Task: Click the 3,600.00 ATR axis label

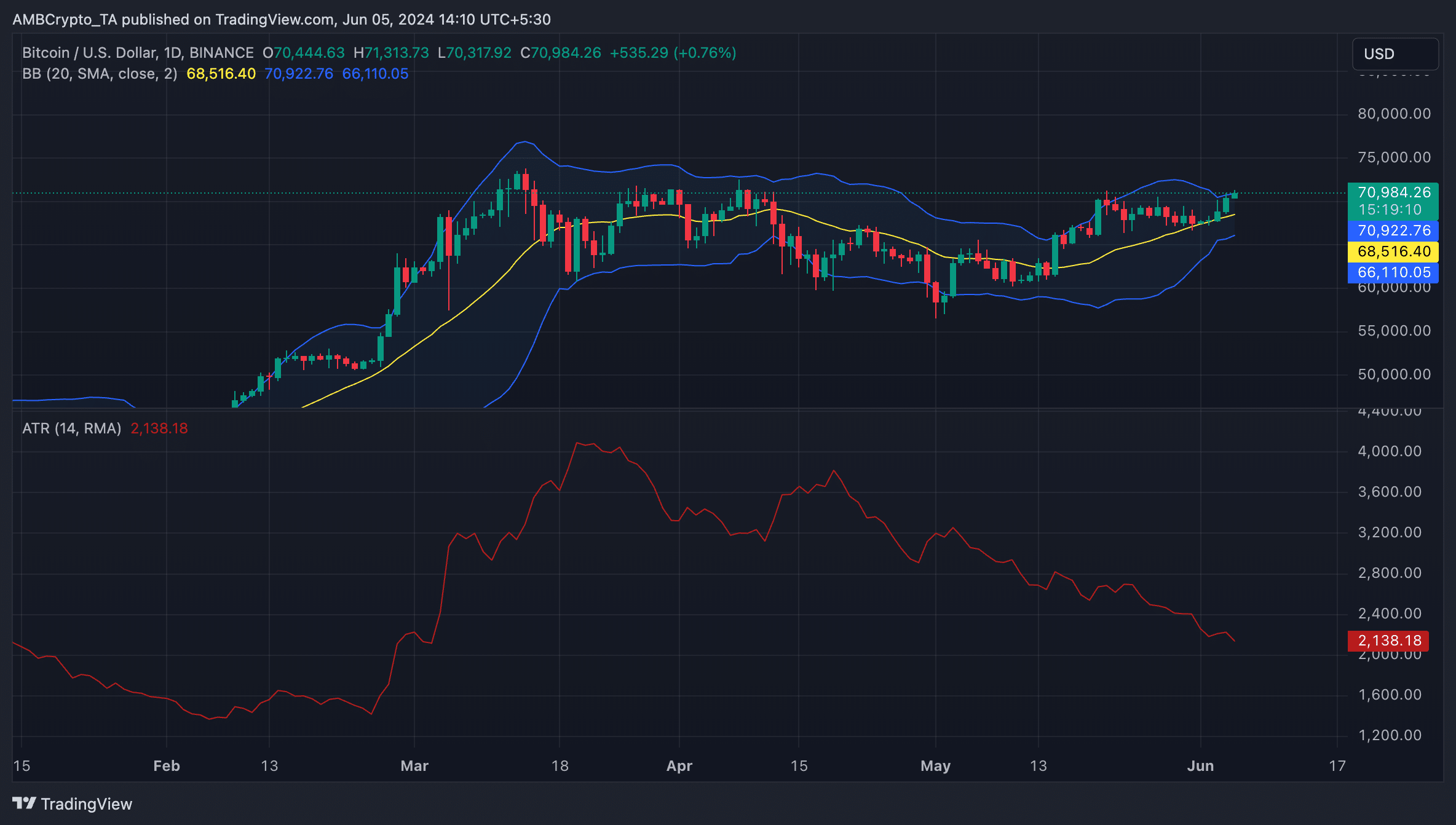Action: (x=1390, y=492)
